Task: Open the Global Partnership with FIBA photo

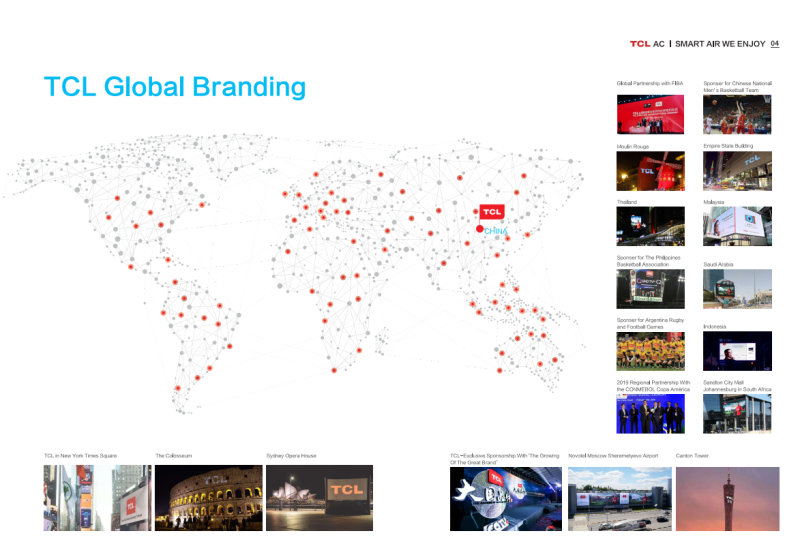Action: (650, 114)
